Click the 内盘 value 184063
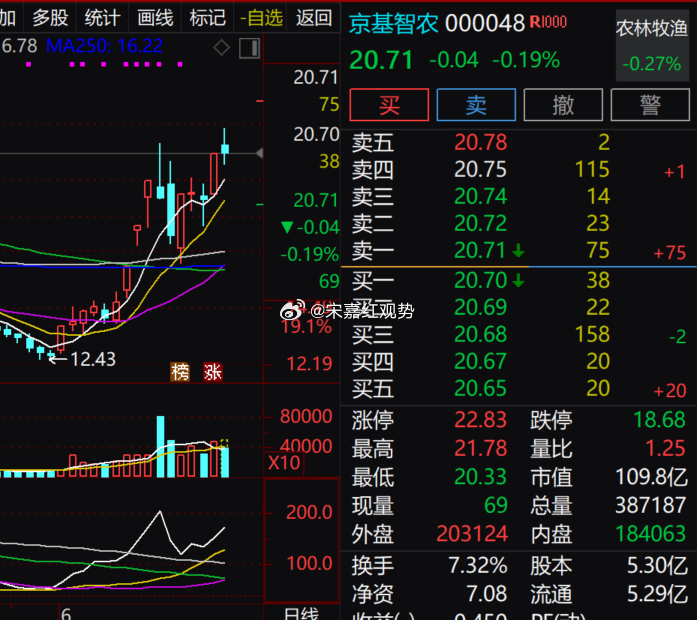Viewport: 697px width, 620px height. point(650,534)
